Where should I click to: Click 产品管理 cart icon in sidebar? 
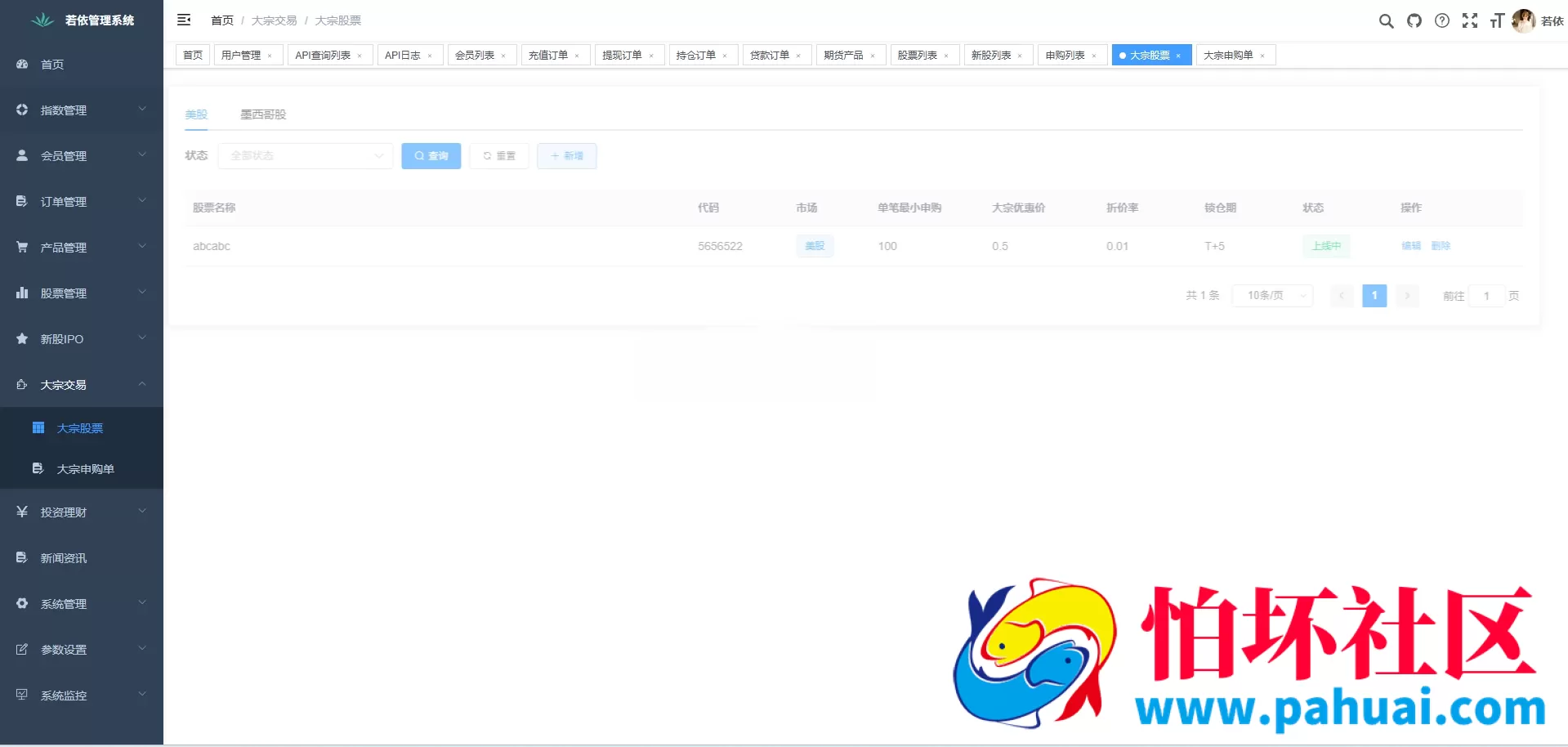click(x=22, y=247)
